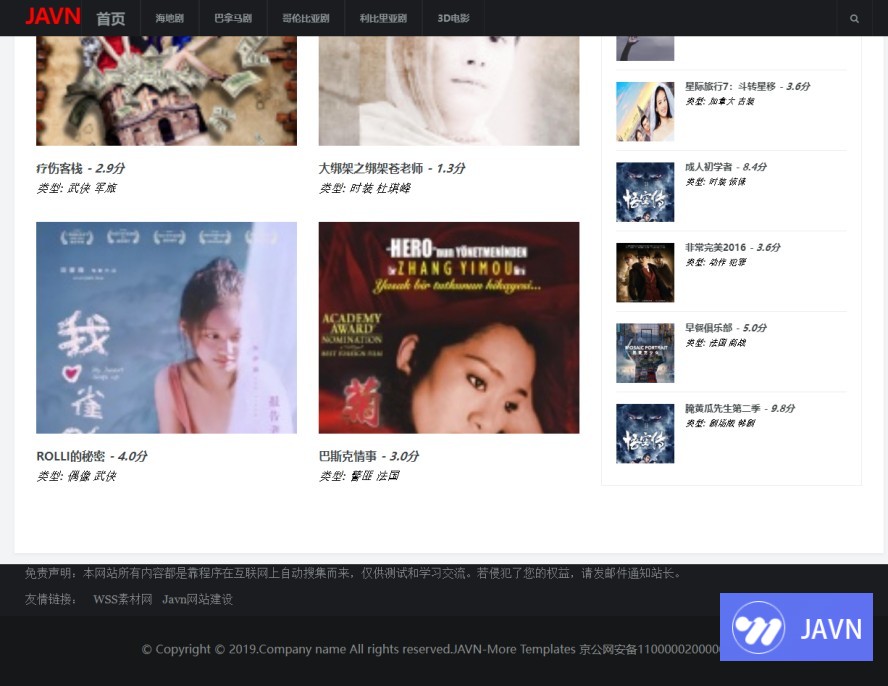Open sidebar thumbnail for 腌黄瓜先生第二季
This screenshot has height=686, width=888.
645,433
